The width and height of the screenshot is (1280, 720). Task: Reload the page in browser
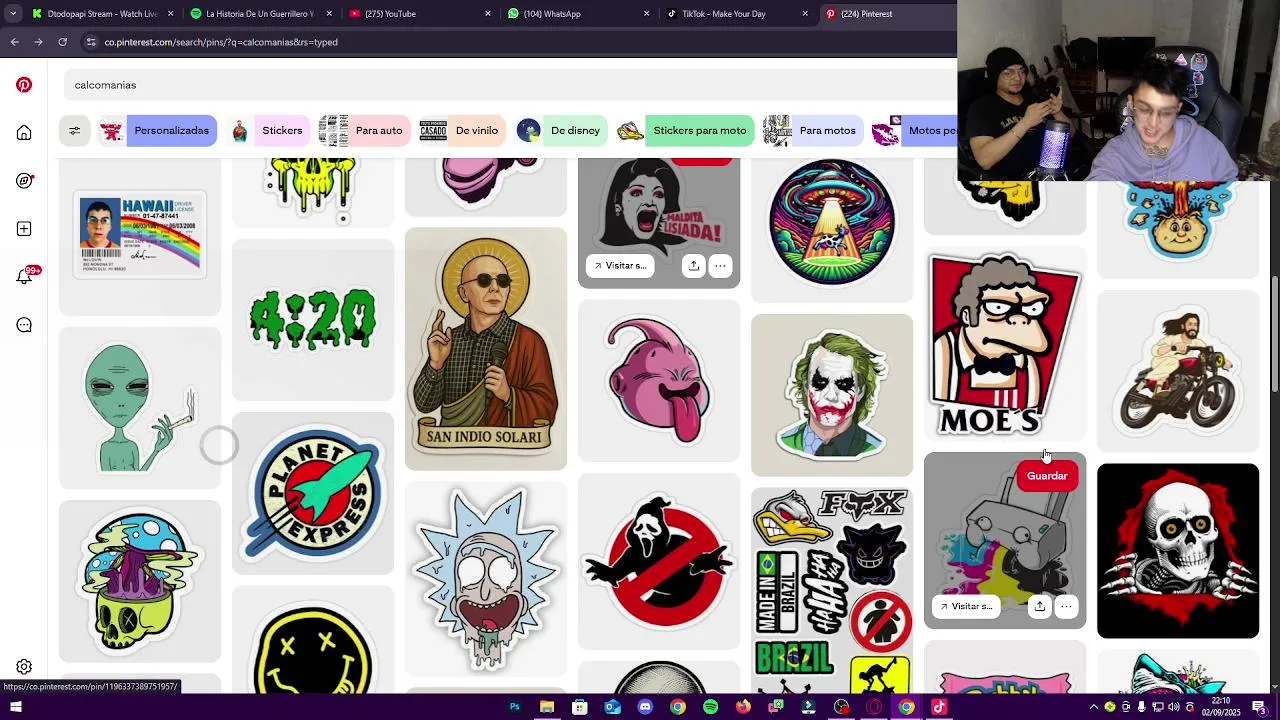(x=63, y=42)
